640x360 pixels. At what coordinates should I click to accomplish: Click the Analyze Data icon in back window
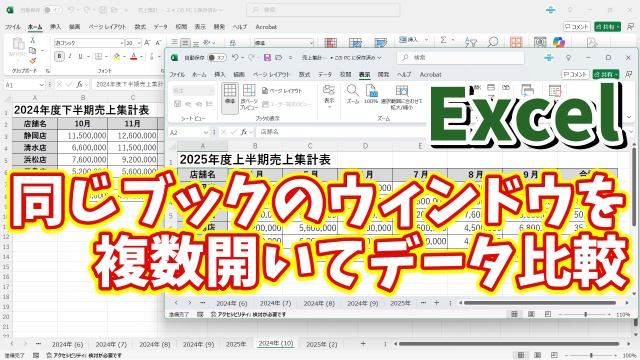[x=540, y=42]
